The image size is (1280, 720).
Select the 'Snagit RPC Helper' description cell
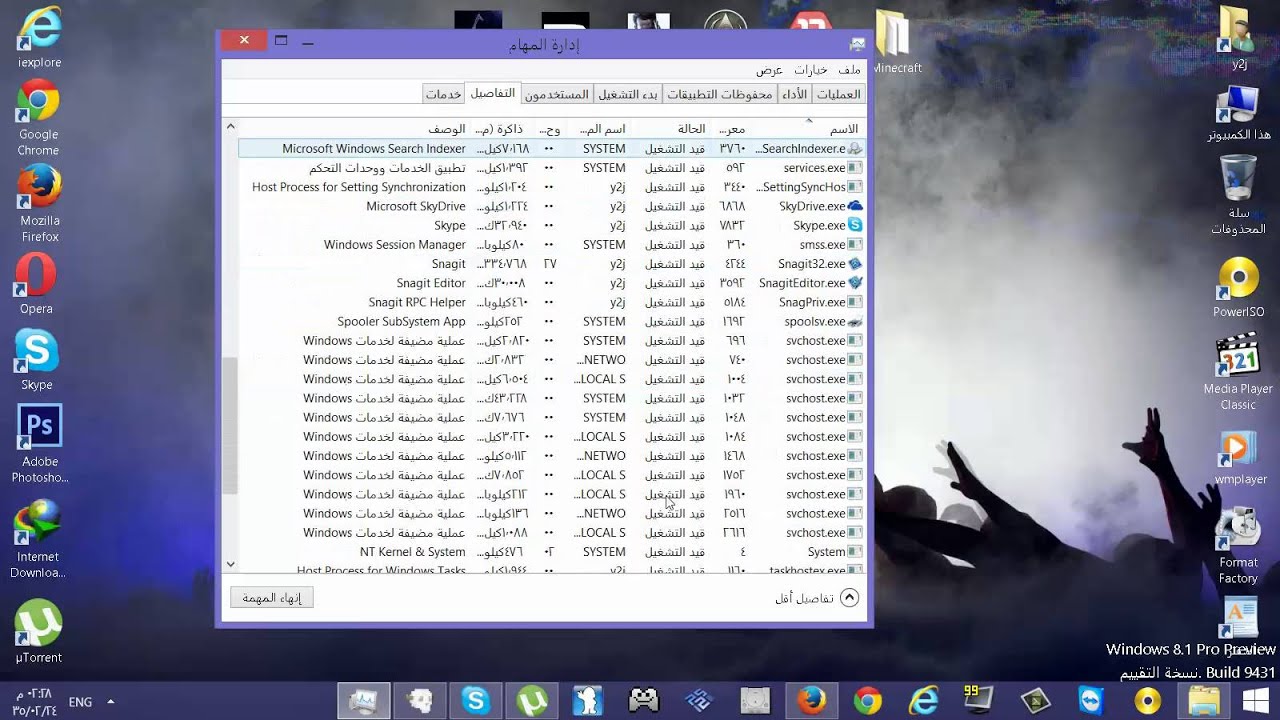point(417,303)
